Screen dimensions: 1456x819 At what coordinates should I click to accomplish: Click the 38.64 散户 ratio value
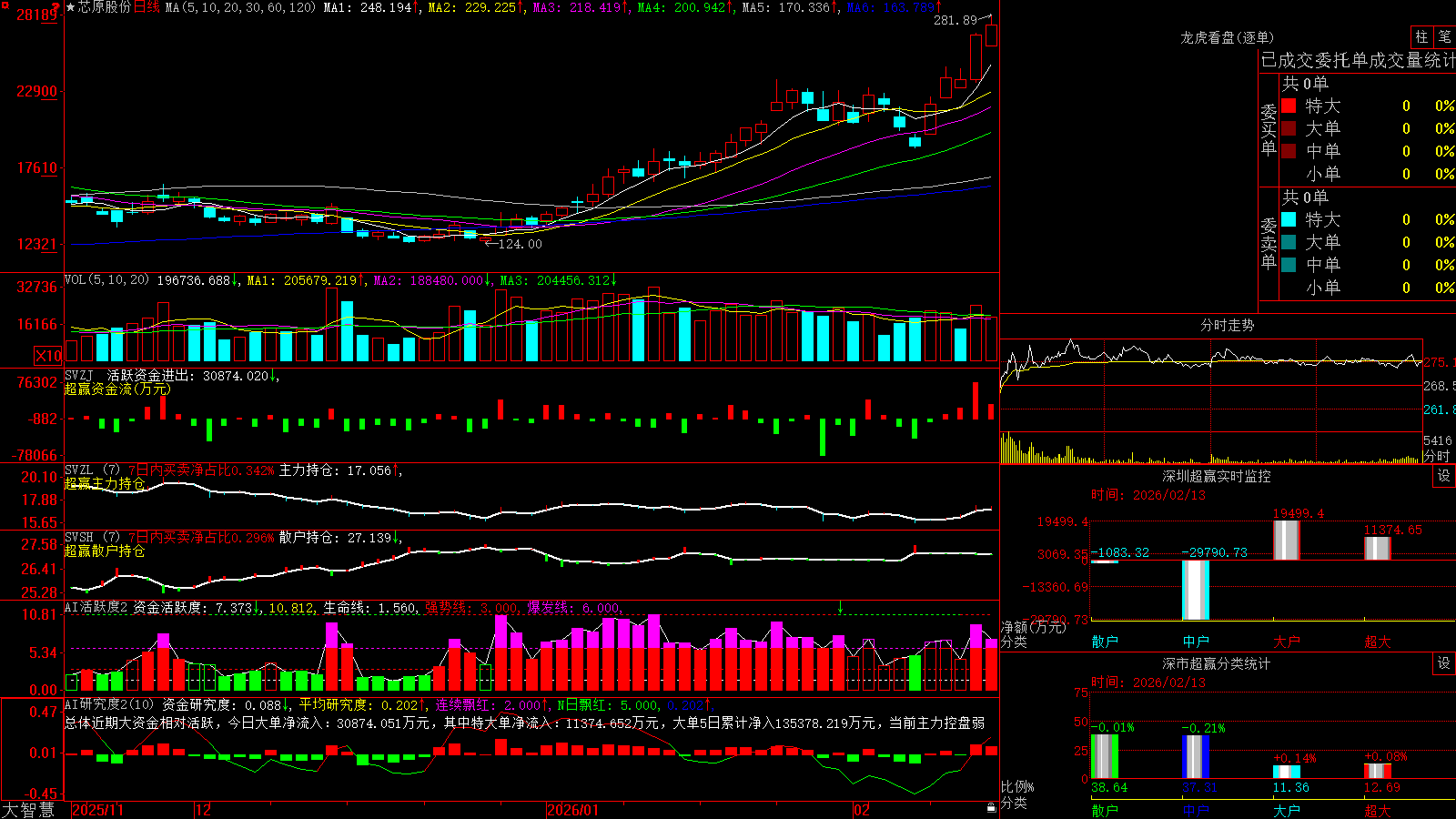[1109, 788]
